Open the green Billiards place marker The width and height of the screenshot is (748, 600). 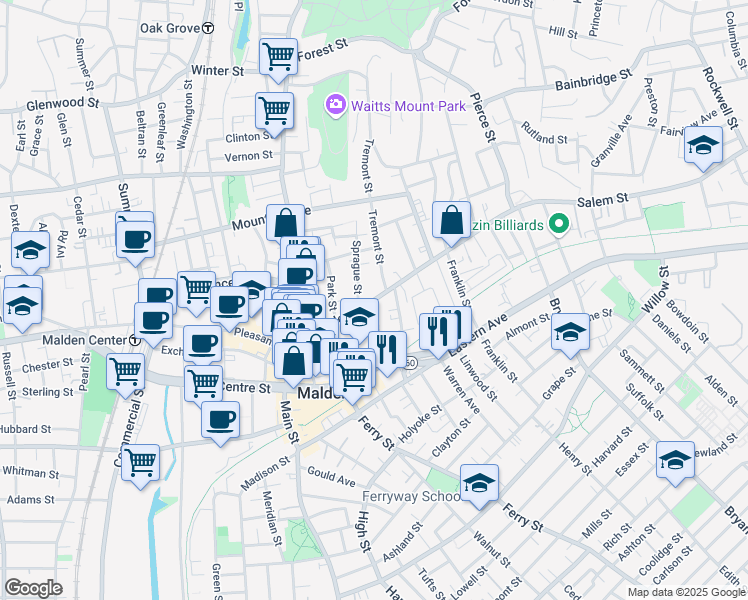click(x=560, y=226)
